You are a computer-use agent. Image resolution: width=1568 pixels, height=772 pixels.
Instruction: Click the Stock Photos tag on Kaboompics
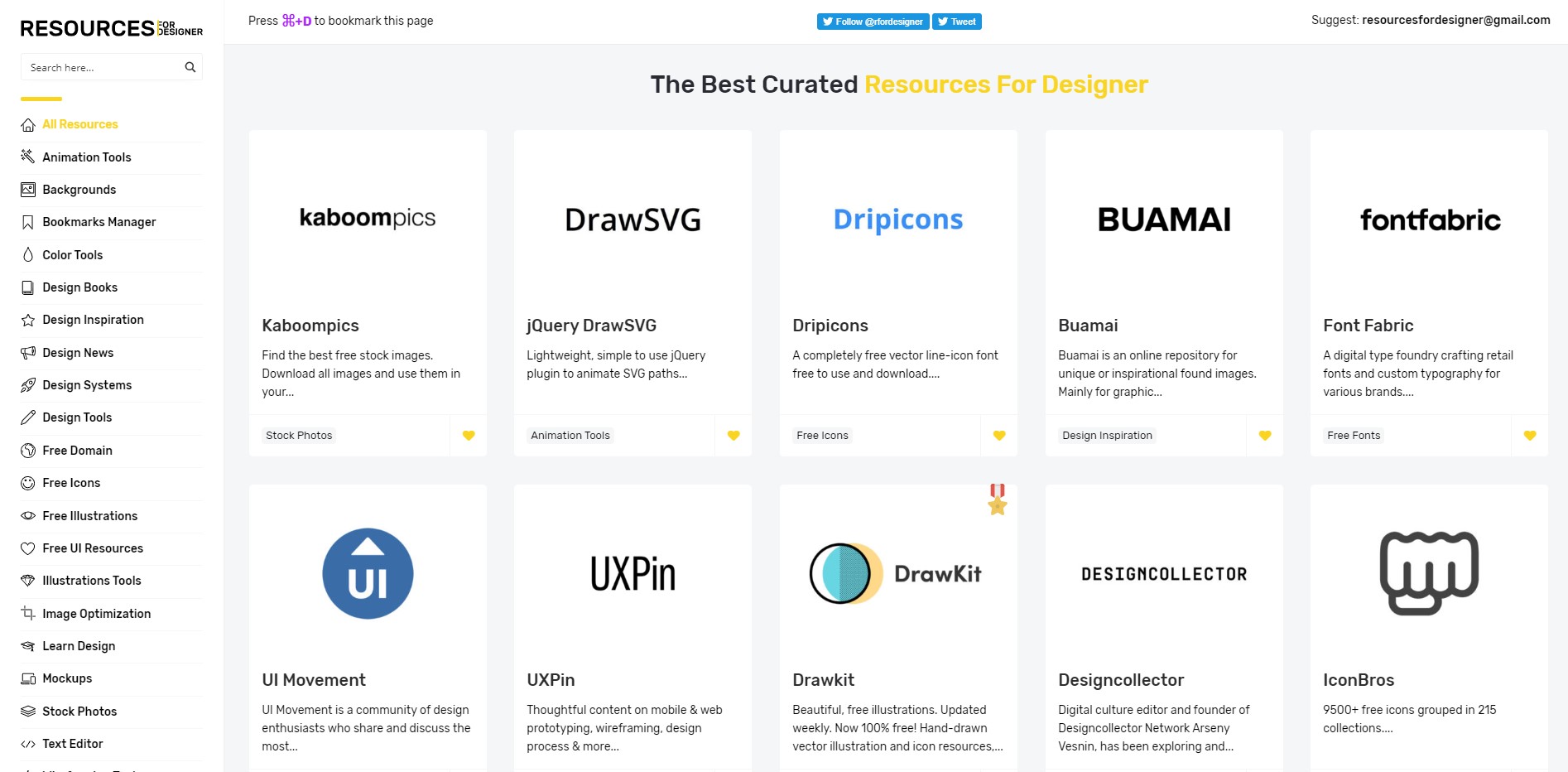[299, 436]
